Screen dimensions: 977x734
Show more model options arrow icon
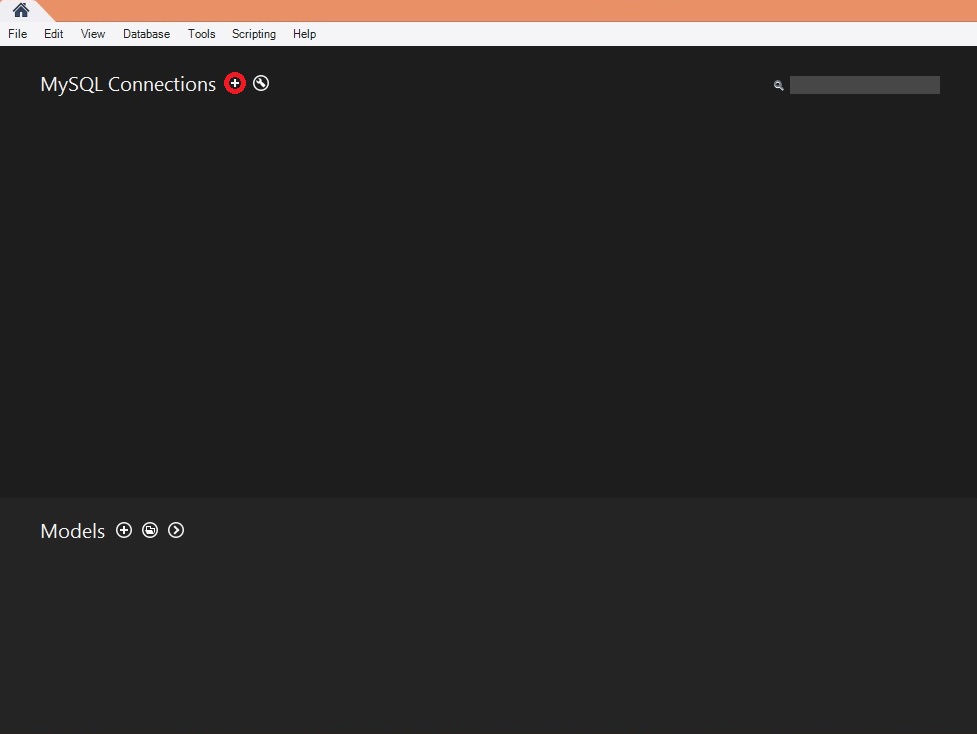[x=176, y=530]
